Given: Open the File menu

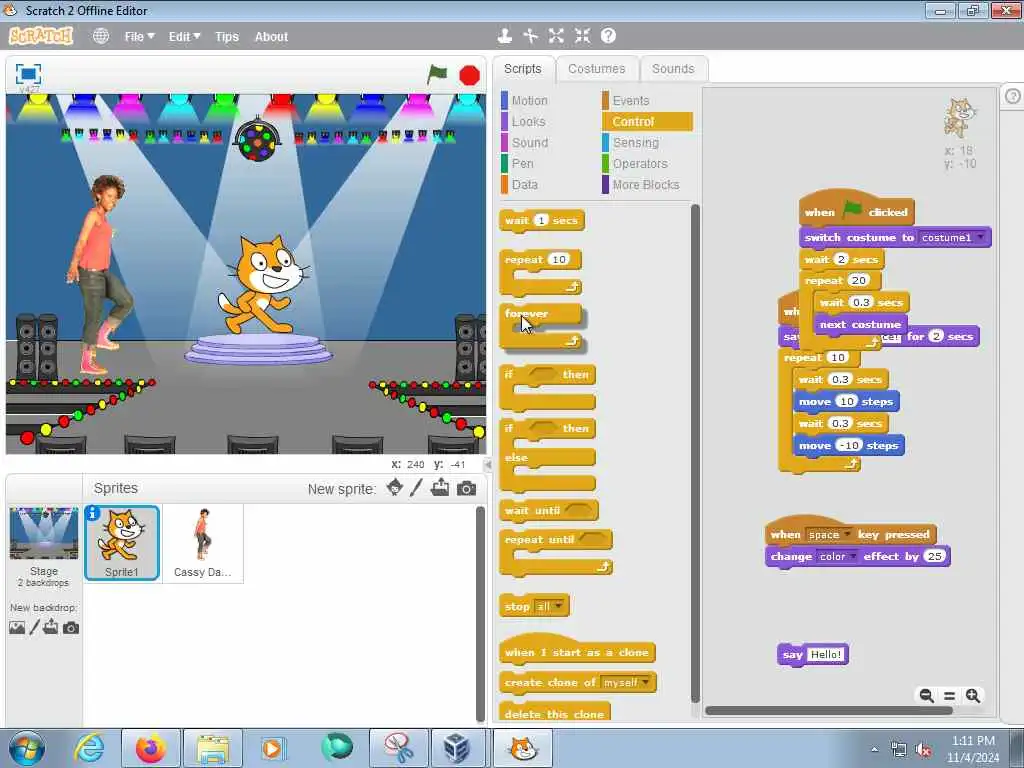Looking at the screenshot, I should [x=139, y=37].
